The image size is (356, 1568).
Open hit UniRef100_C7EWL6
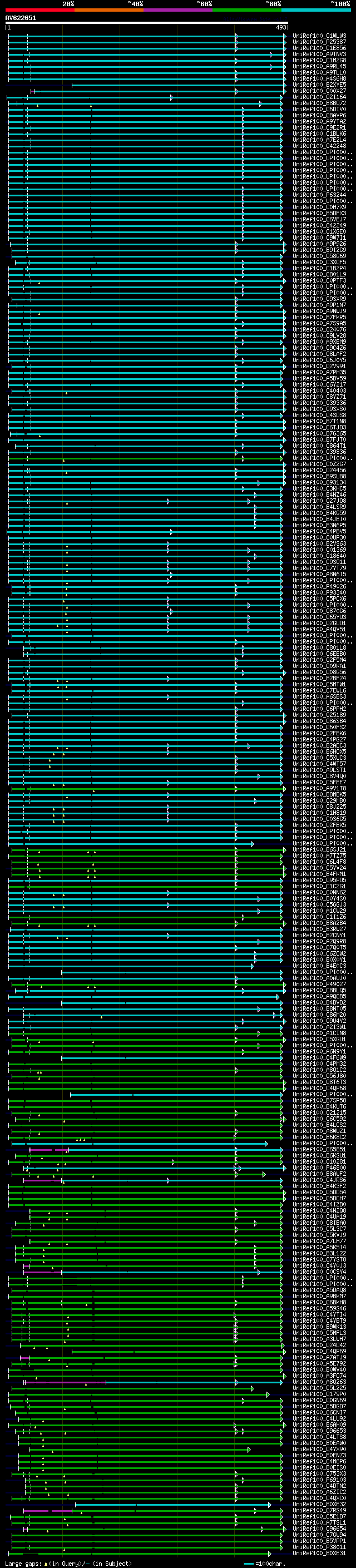click(319, 690)
